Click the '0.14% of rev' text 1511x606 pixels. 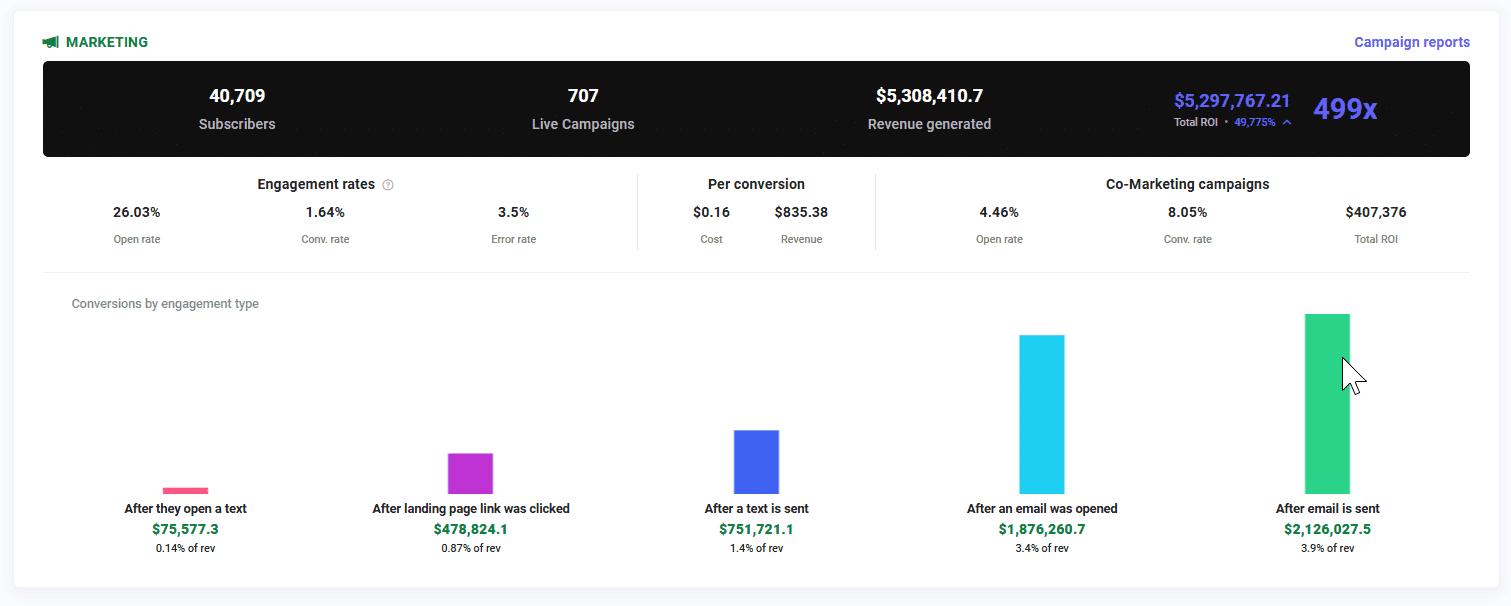tap(186, 548)
